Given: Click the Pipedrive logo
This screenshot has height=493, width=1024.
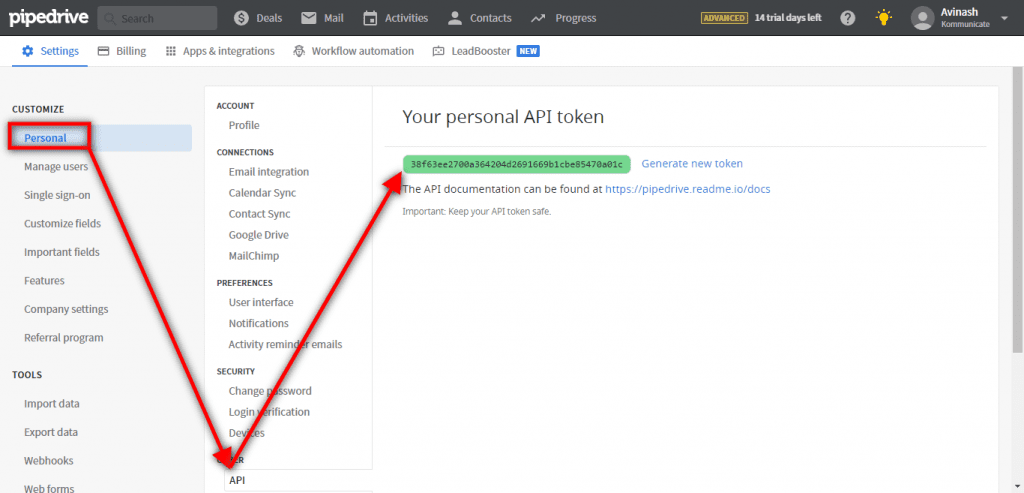Looking at the screenshot, I should [48, 18].
